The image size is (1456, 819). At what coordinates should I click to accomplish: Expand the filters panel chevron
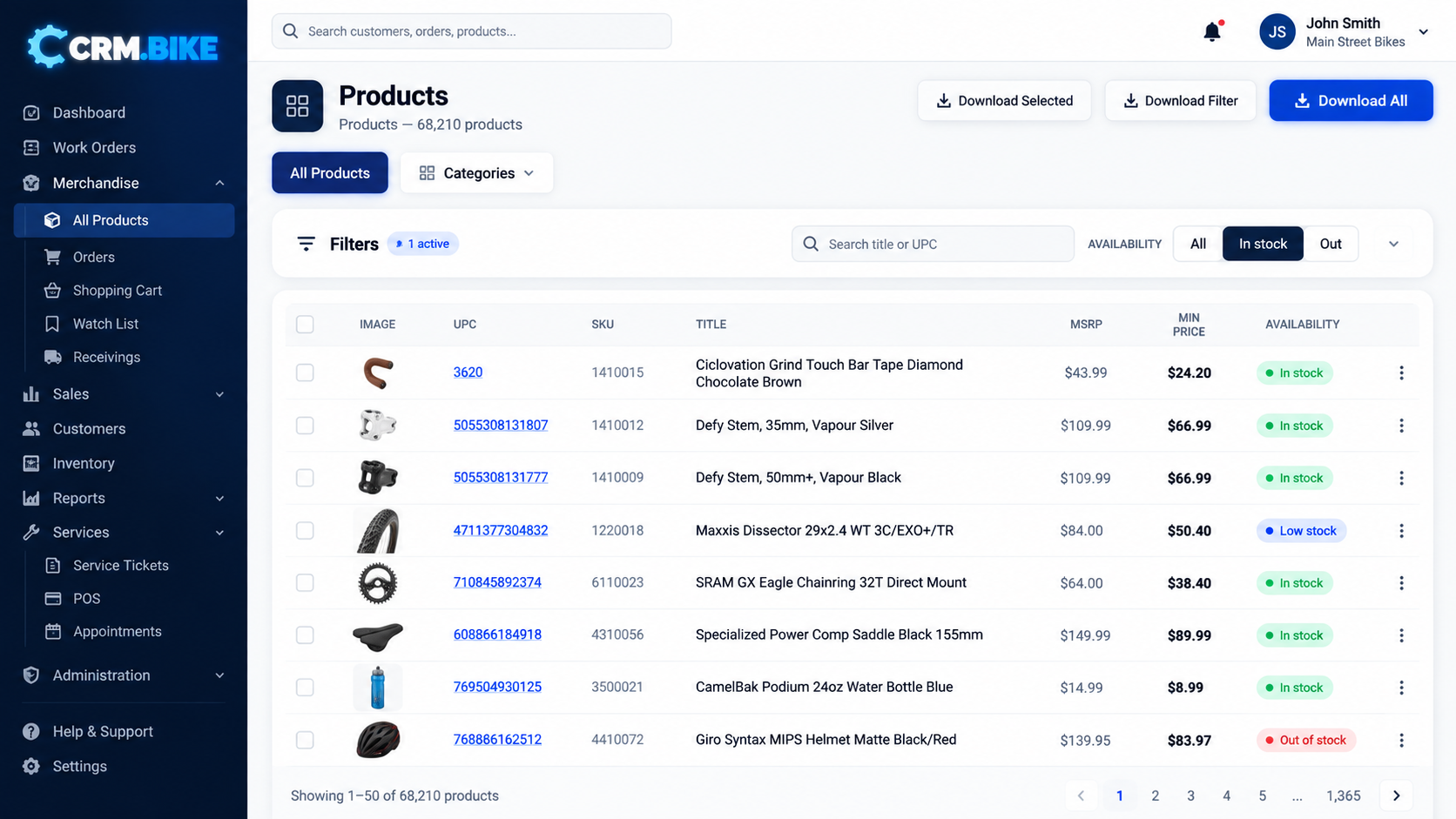coord(1393,244)
